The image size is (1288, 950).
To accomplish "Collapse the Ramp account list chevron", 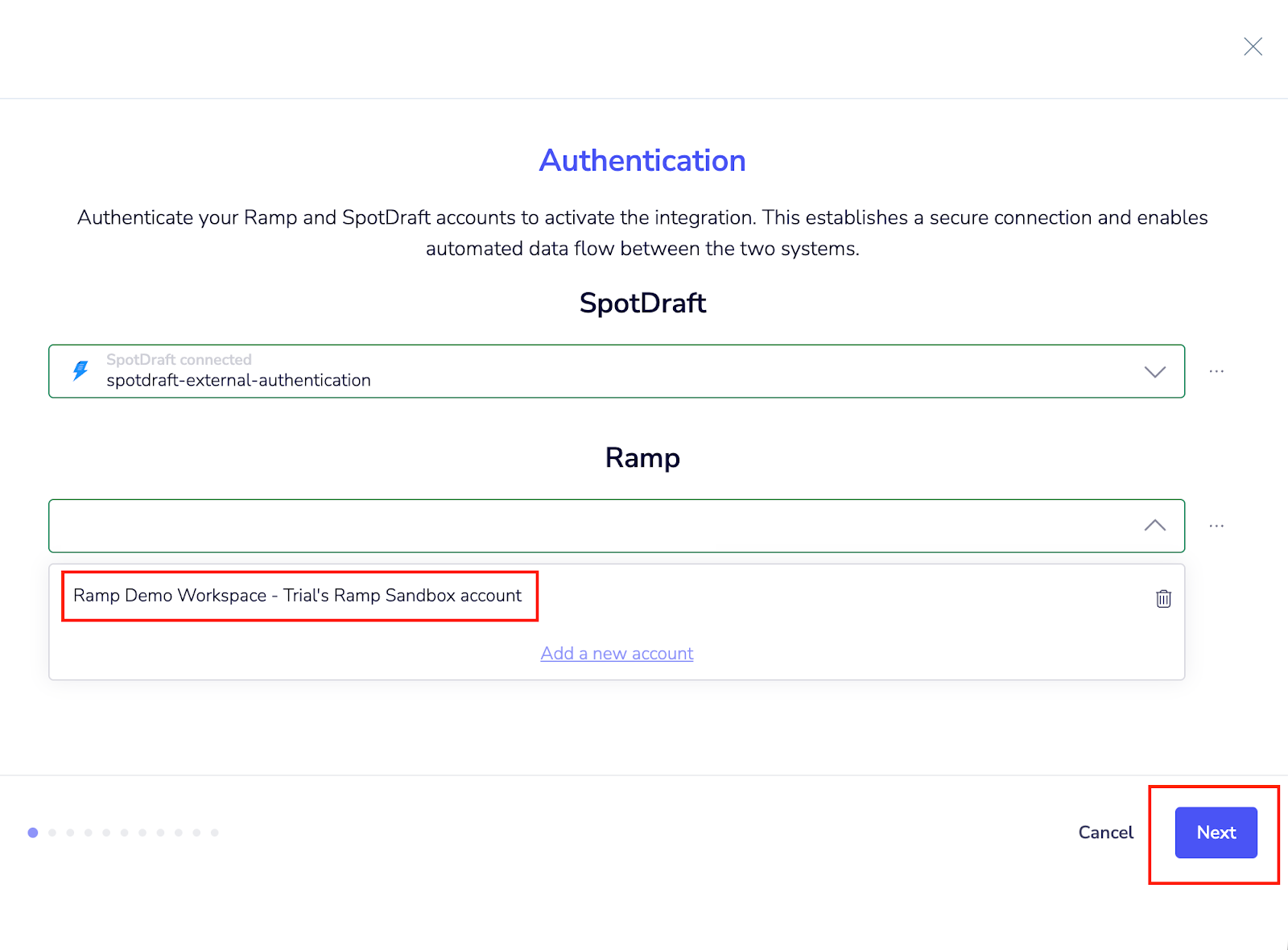I will coord(1154,526).
